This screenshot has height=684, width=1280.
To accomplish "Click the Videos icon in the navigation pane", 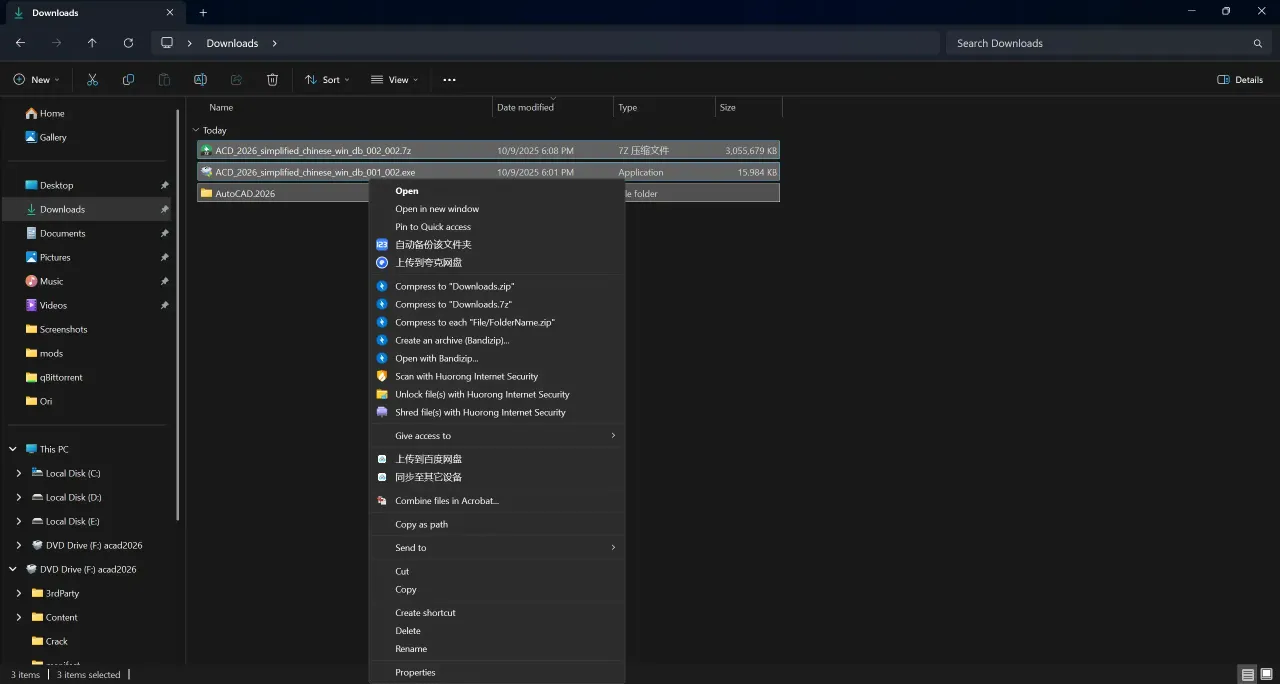I will click(x=31, y=305).
